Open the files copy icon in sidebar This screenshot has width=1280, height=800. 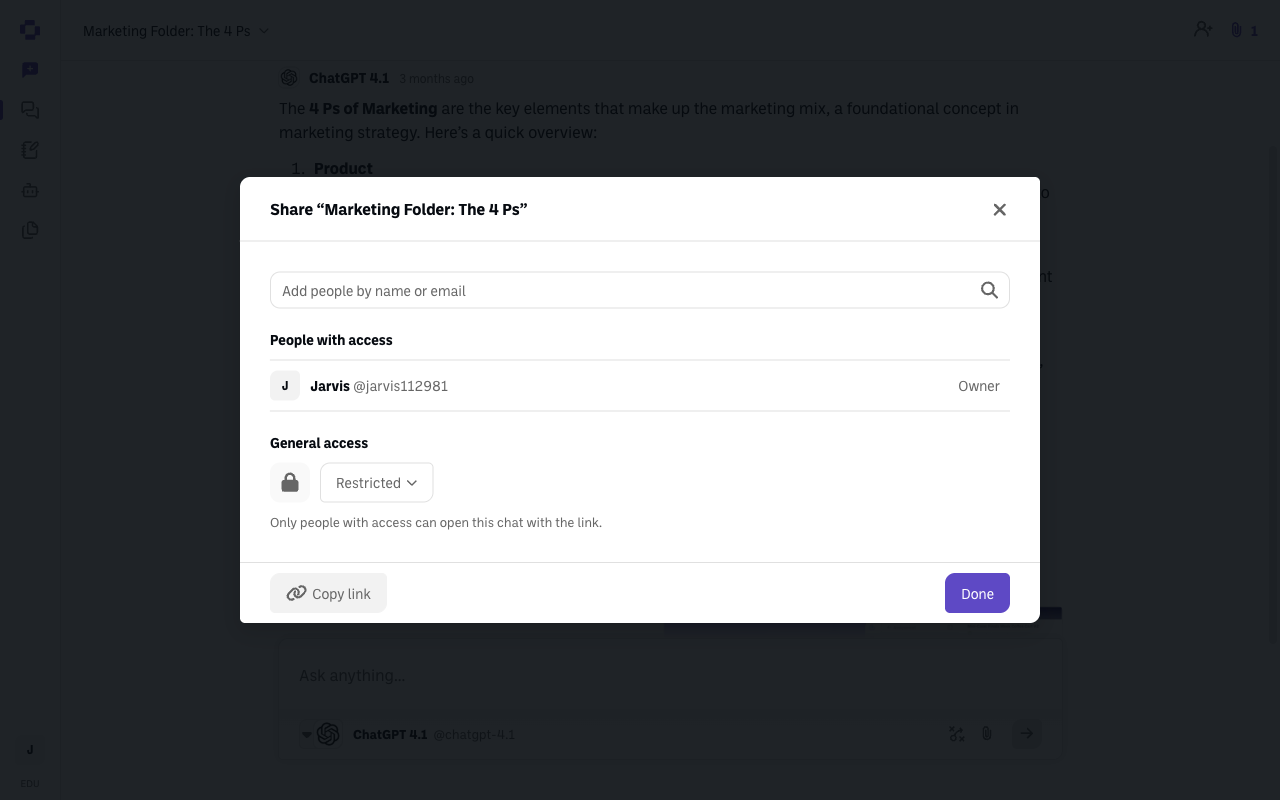[30, 230]
